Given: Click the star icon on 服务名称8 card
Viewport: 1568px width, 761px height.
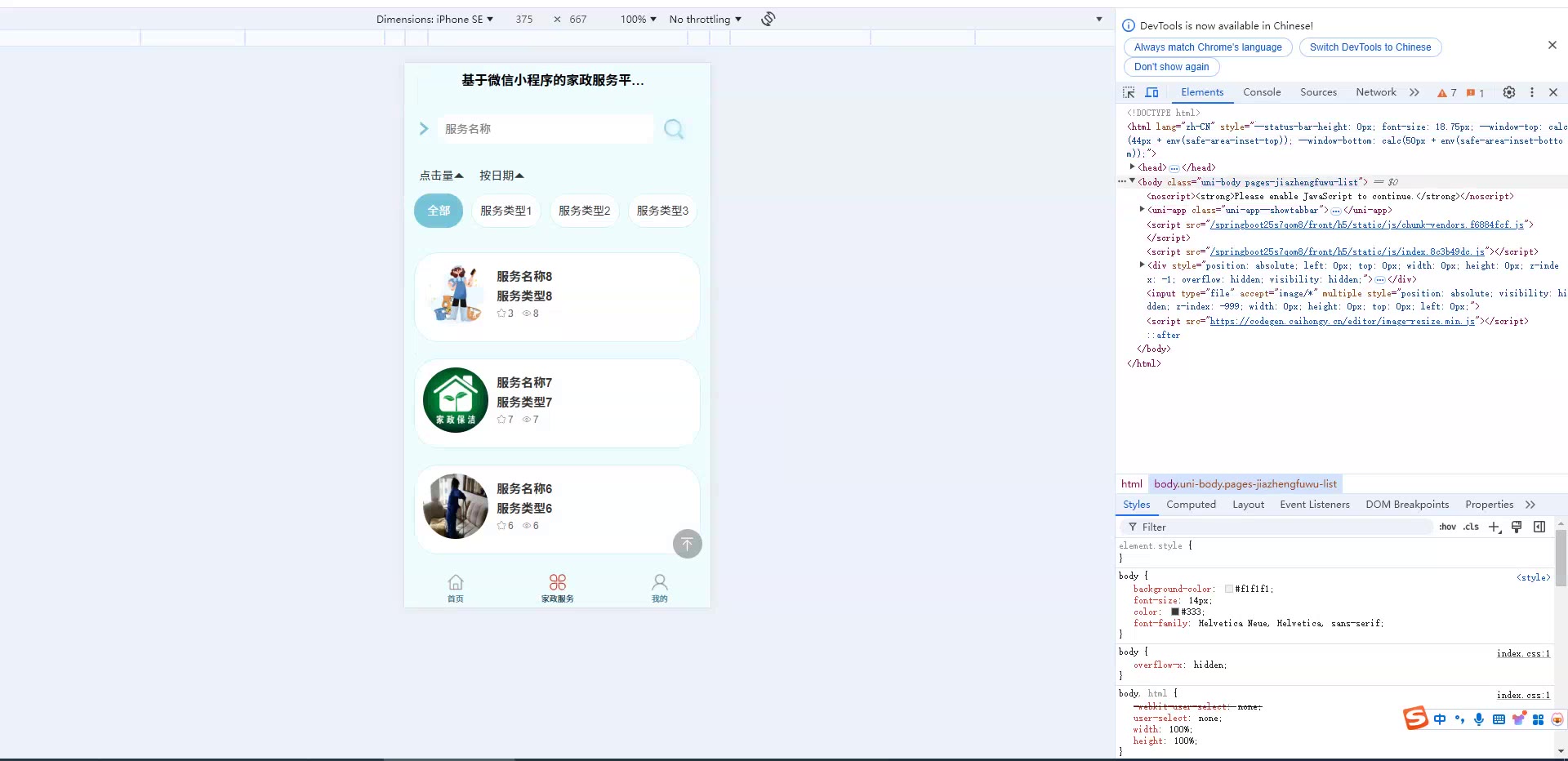Looking at the screenshot, I should (501, 314).
